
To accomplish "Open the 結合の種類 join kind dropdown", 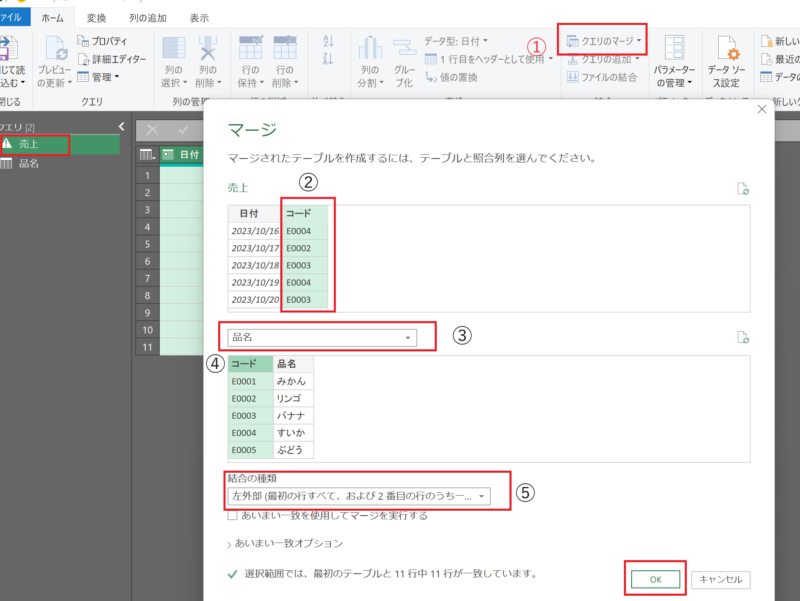I will click(x=358, y=496).
